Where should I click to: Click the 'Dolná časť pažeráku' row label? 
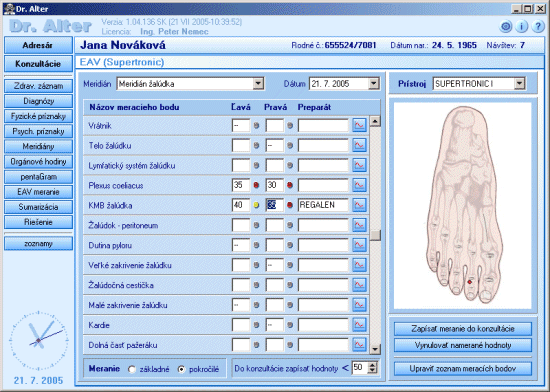coord(123,345)
